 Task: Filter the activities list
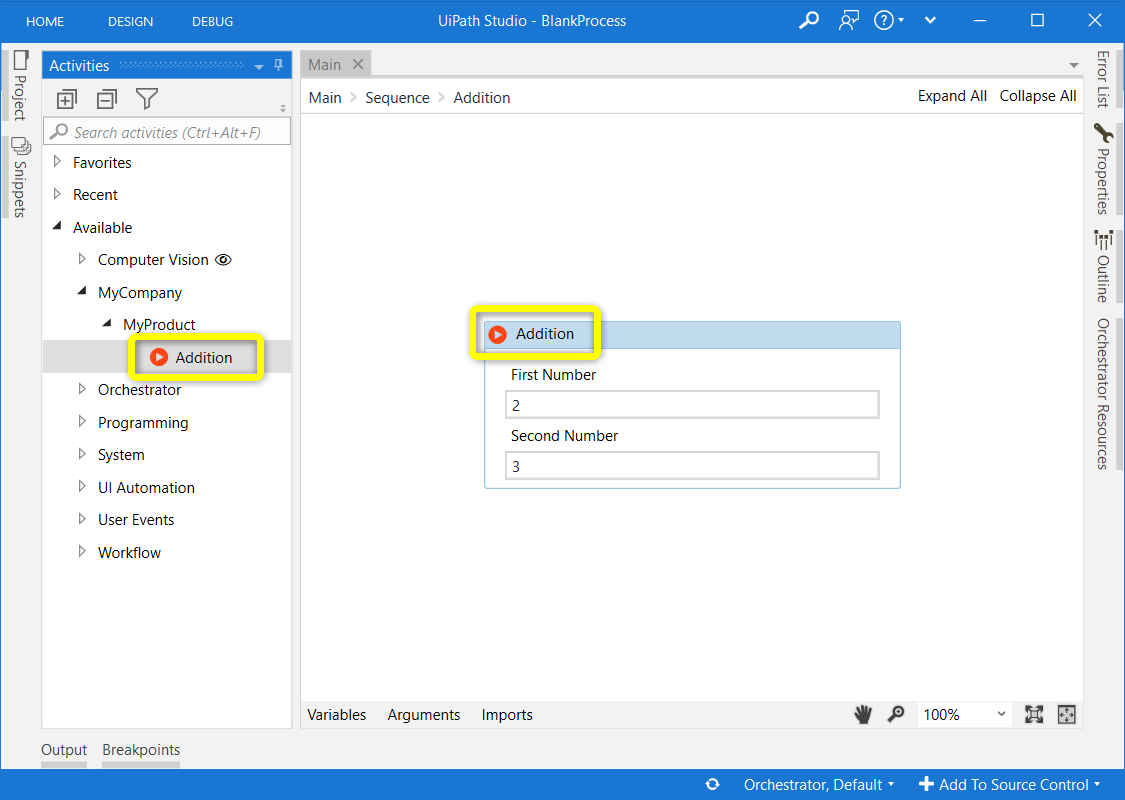(146, 98)
